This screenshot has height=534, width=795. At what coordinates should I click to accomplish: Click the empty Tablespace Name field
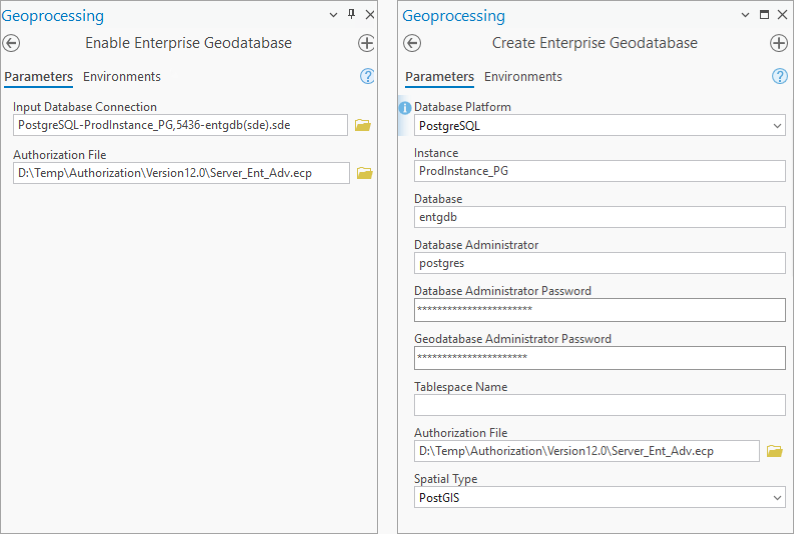pos(600,405)
